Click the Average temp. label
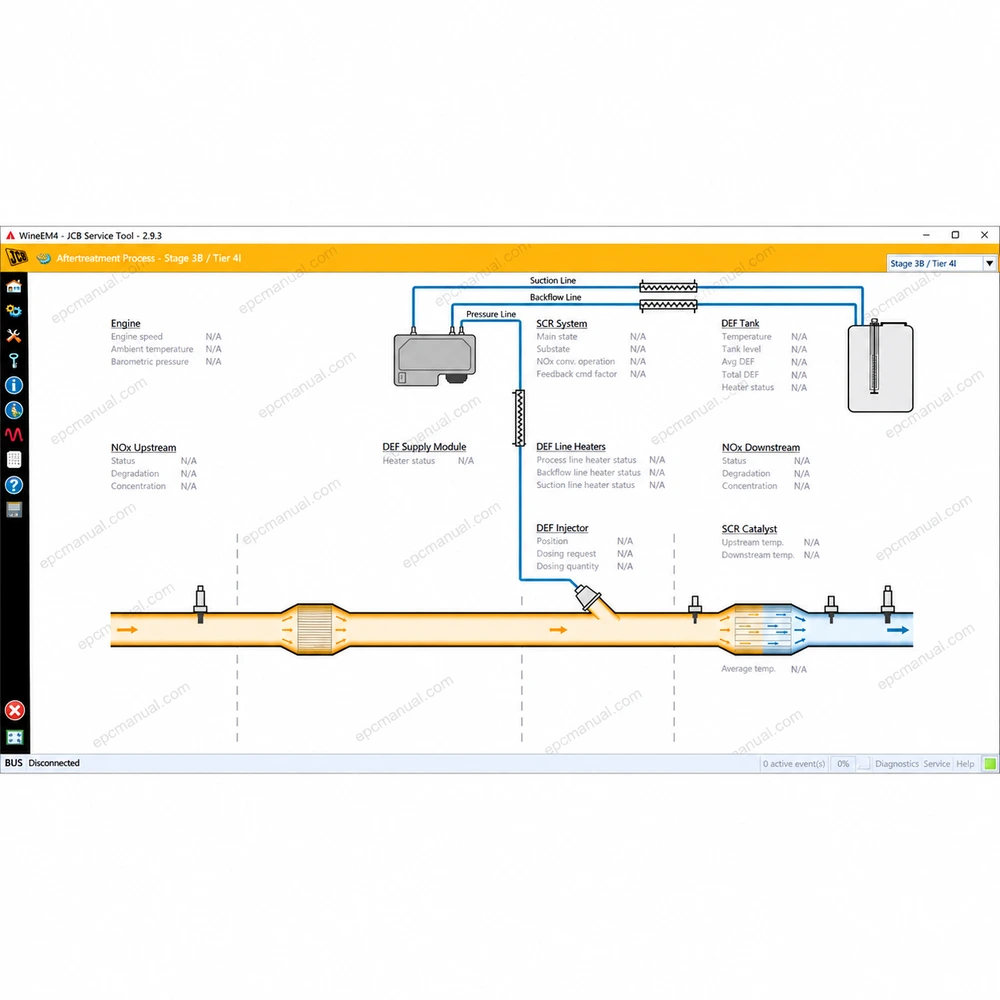This screenshot has width=1000, height=1000. [x=748, y=669]
